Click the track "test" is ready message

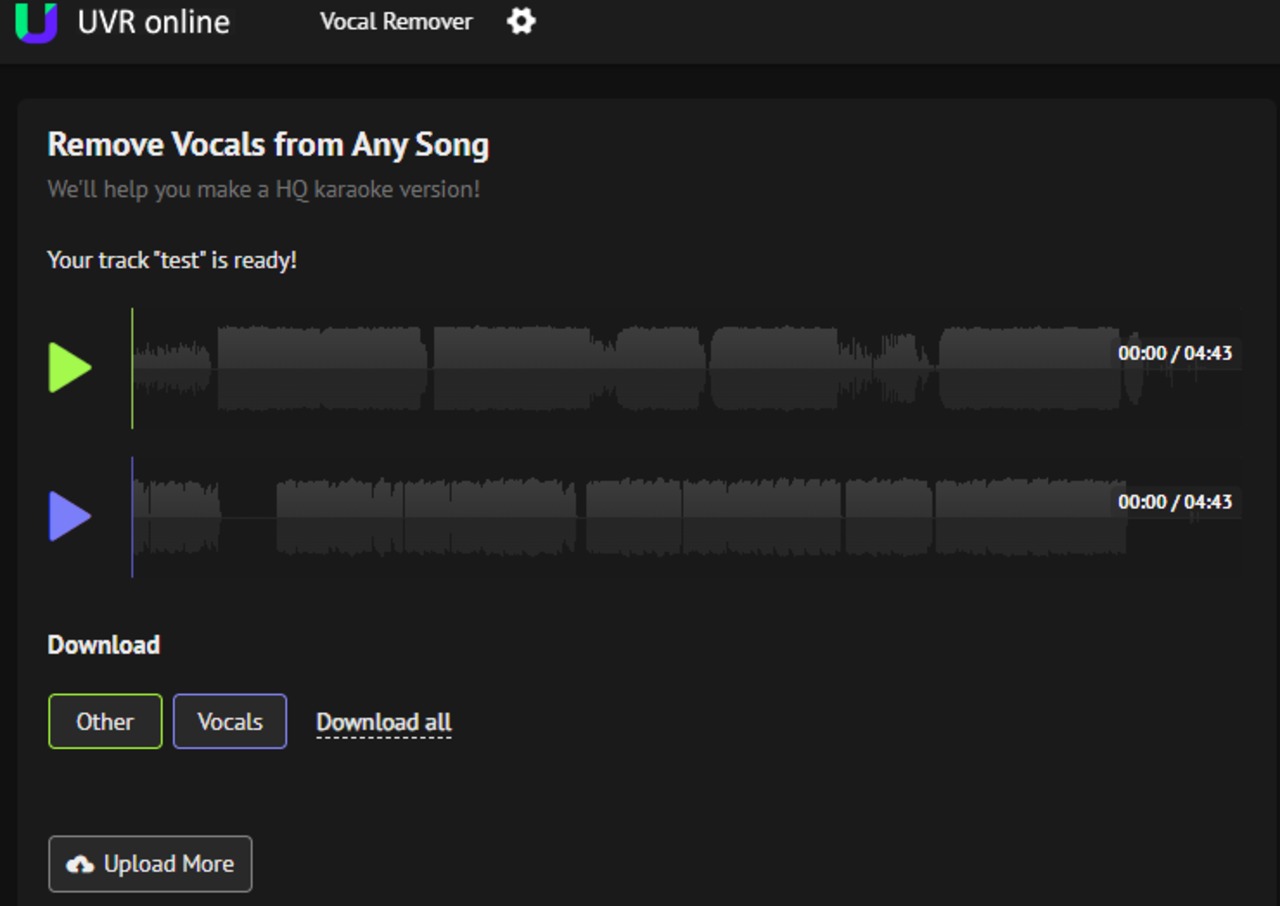coord(172,261)
